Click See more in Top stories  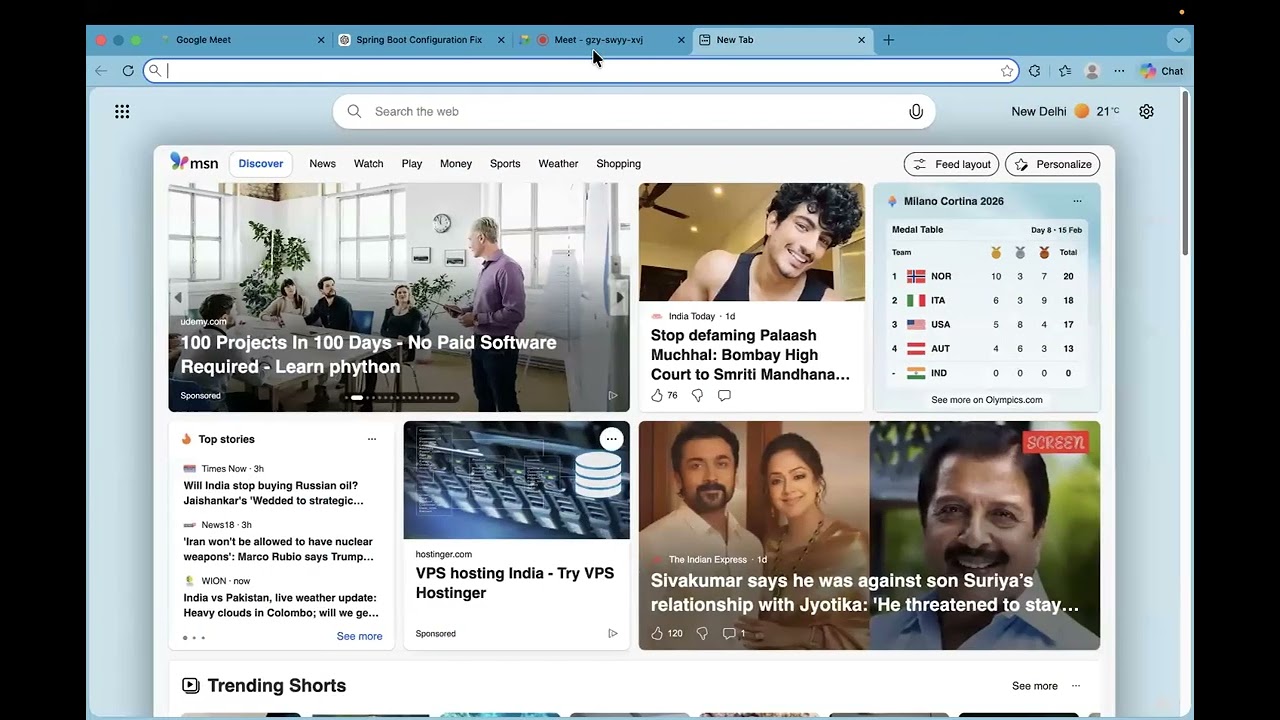[359, 637]
